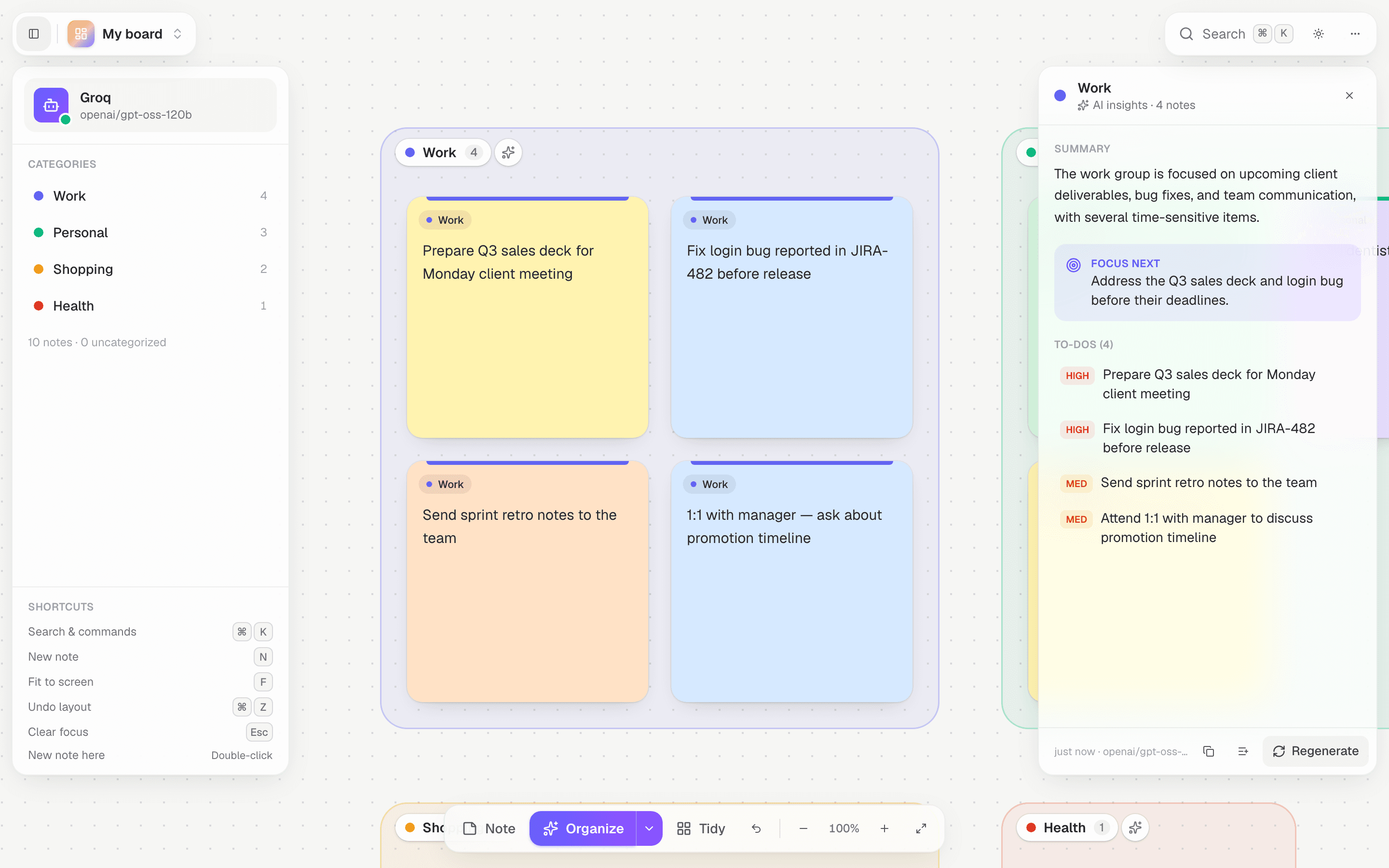
Task: Open the Search field
Action: pyautogui.click(x=1236, y=34)
